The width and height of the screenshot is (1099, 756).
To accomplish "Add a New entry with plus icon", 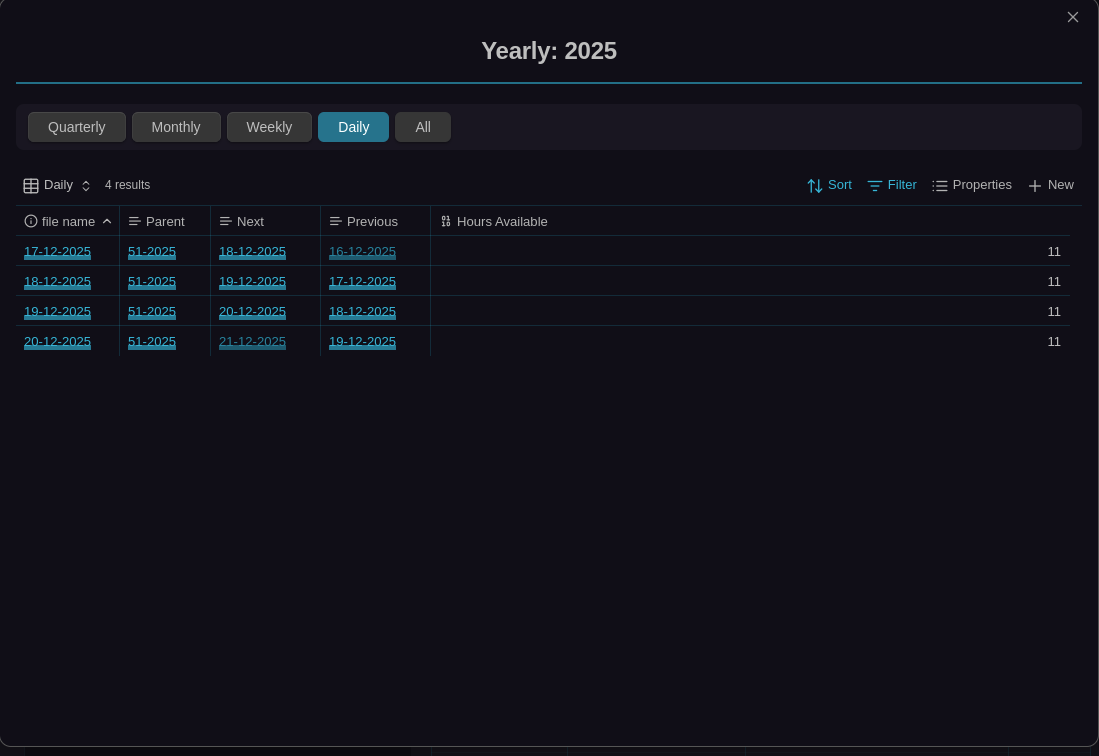I will pyautogui.click(x=1050, y=185).
